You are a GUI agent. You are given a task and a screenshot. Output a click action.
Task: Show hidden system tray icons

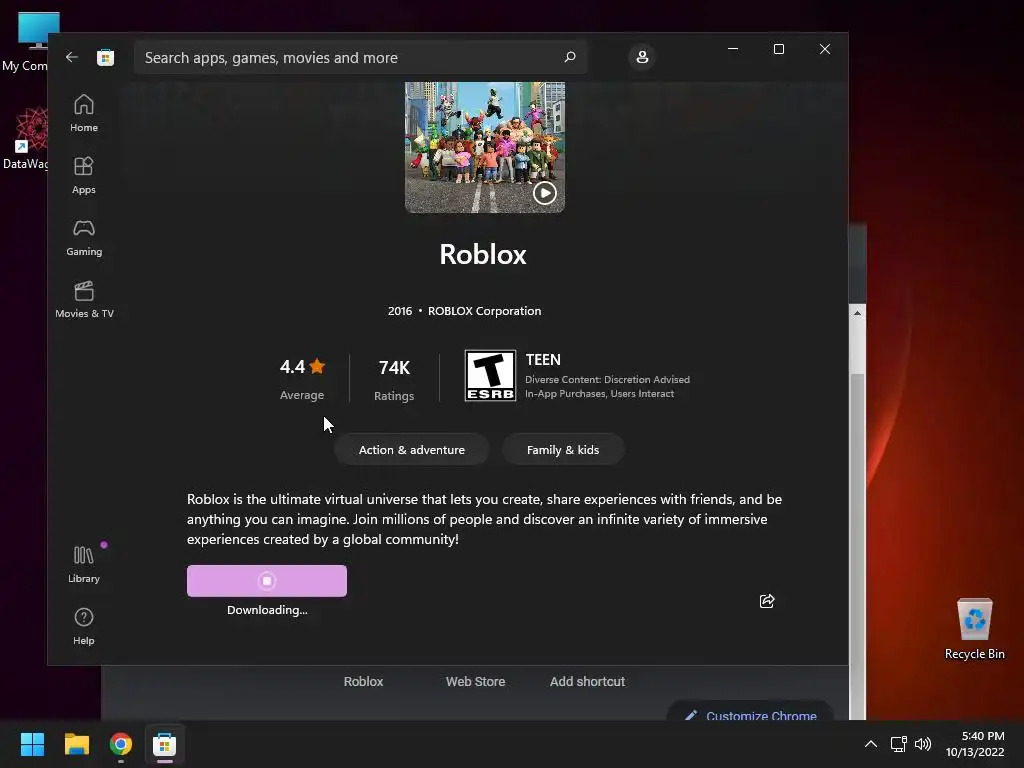click(871, 744)
